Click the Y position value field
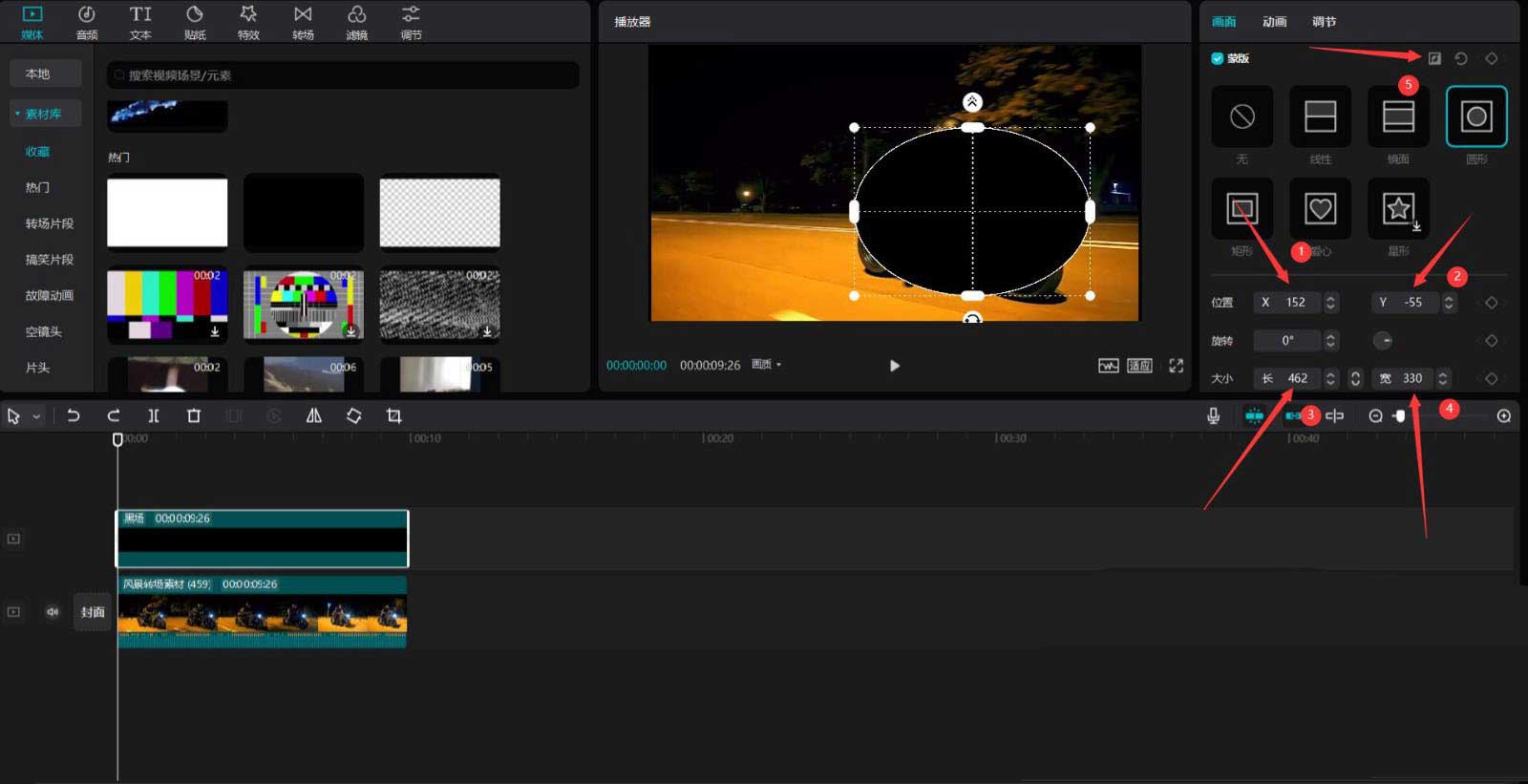1528x784 pixels. pos(1406,303)
